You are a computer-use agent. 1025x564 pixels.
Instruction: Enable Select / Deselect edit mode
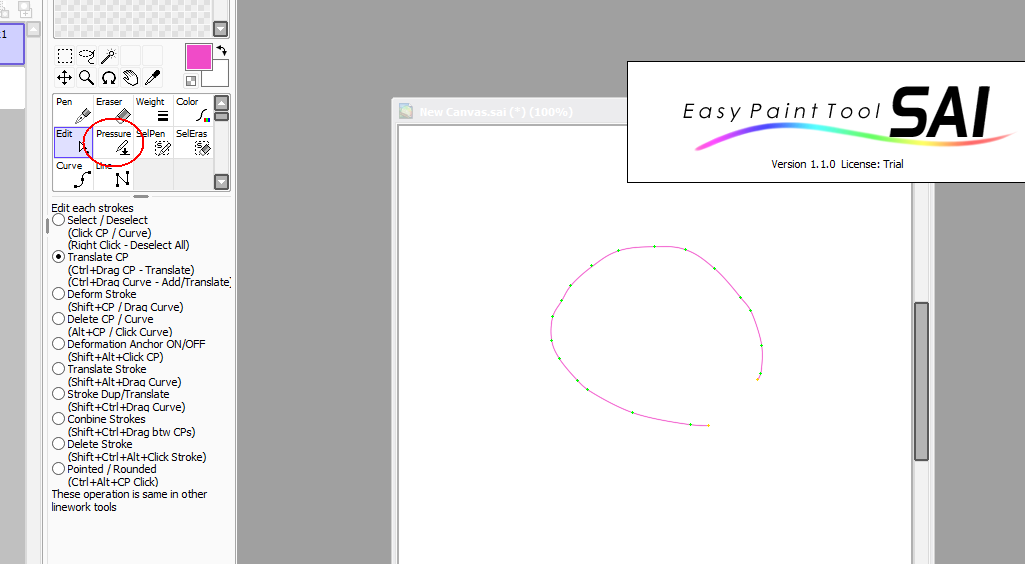pos(59,220)
